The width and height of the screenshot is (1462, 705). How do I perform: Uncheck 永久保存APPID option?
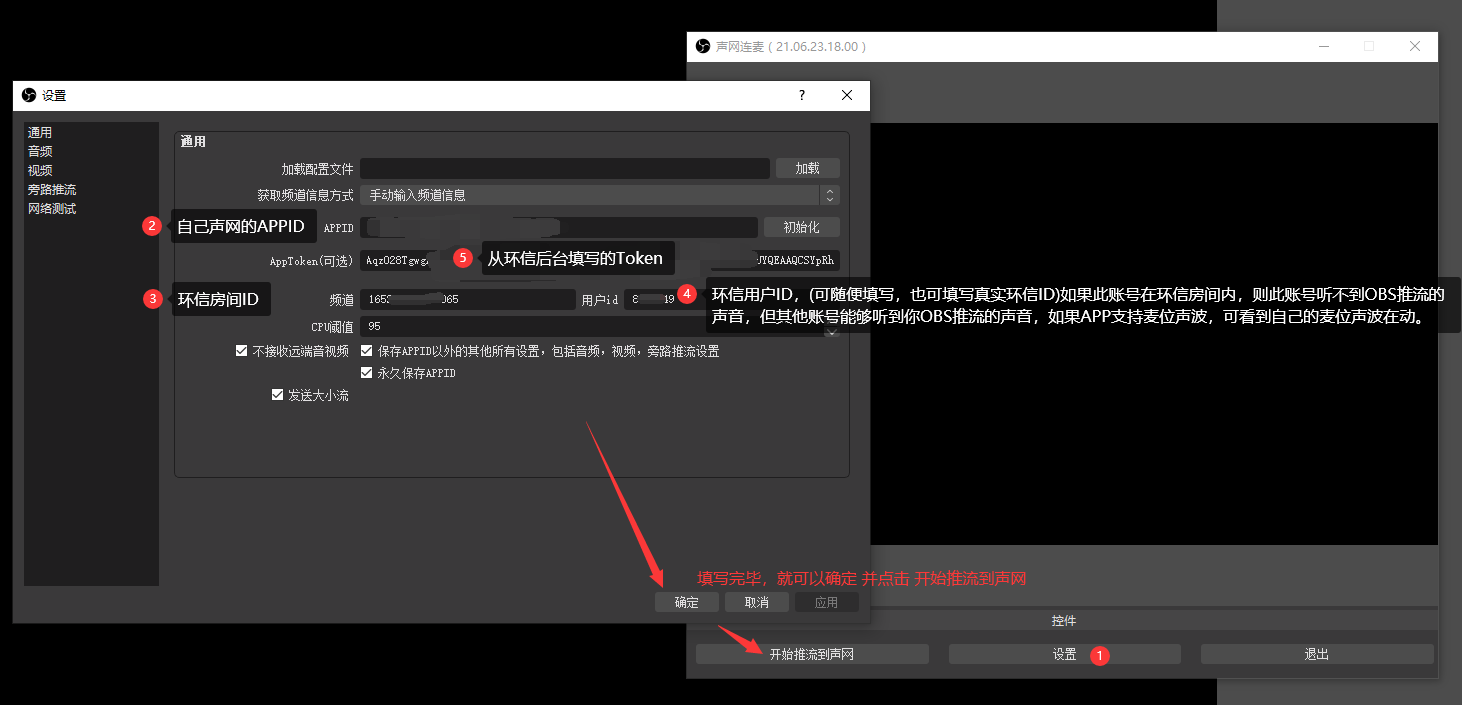tap(367, 373)
